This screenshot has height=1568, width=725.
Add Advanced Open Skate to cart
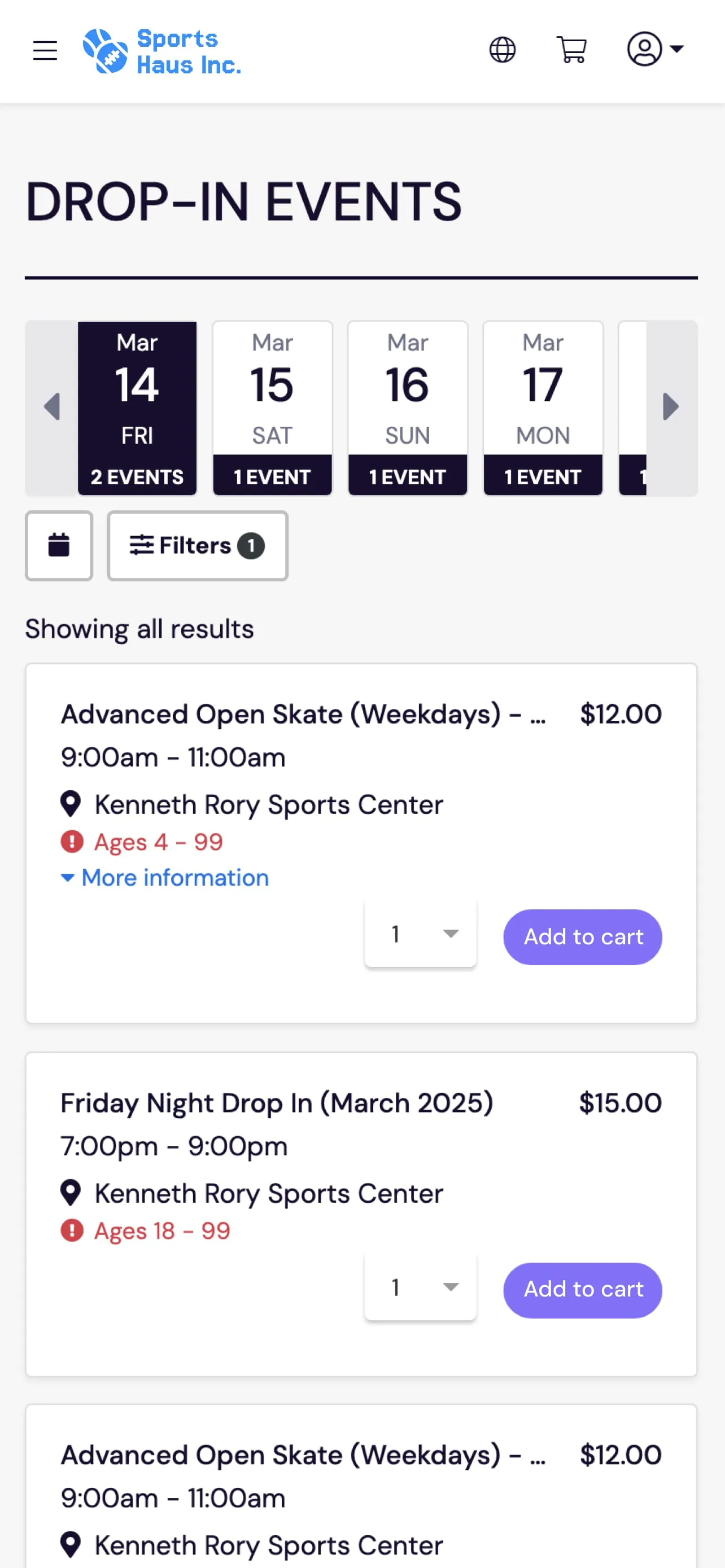pos(582,937)
